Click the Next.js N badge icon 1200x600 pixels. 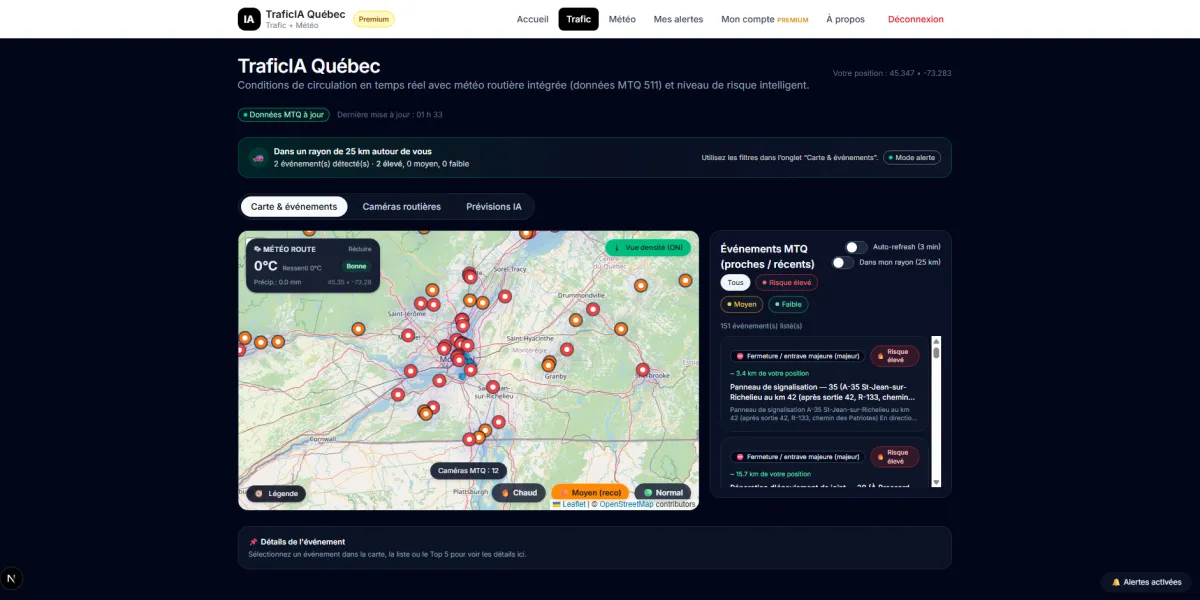[12, 579]
